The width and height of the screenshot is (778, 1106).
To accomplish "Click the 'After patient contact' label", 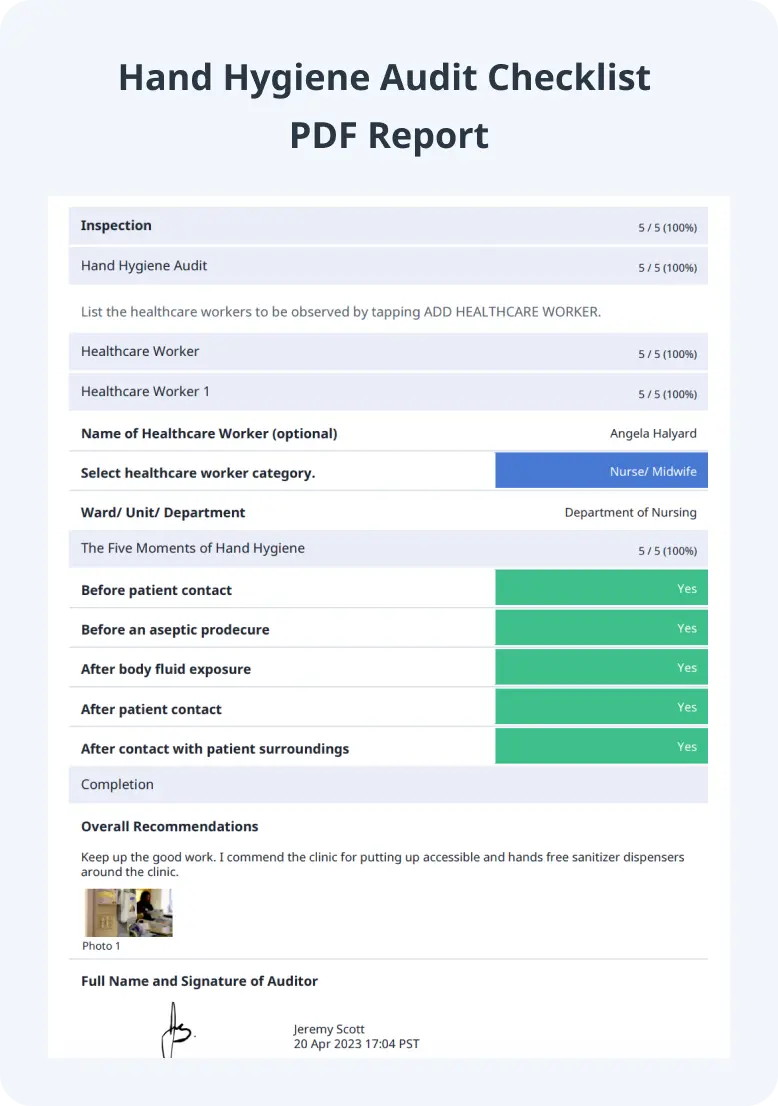I will coord(151,710).
